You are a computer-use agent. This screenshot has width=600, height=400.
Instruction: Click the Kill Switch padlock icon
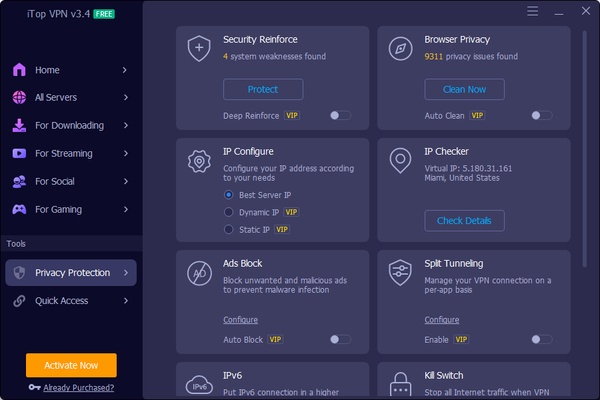point(400,384)
